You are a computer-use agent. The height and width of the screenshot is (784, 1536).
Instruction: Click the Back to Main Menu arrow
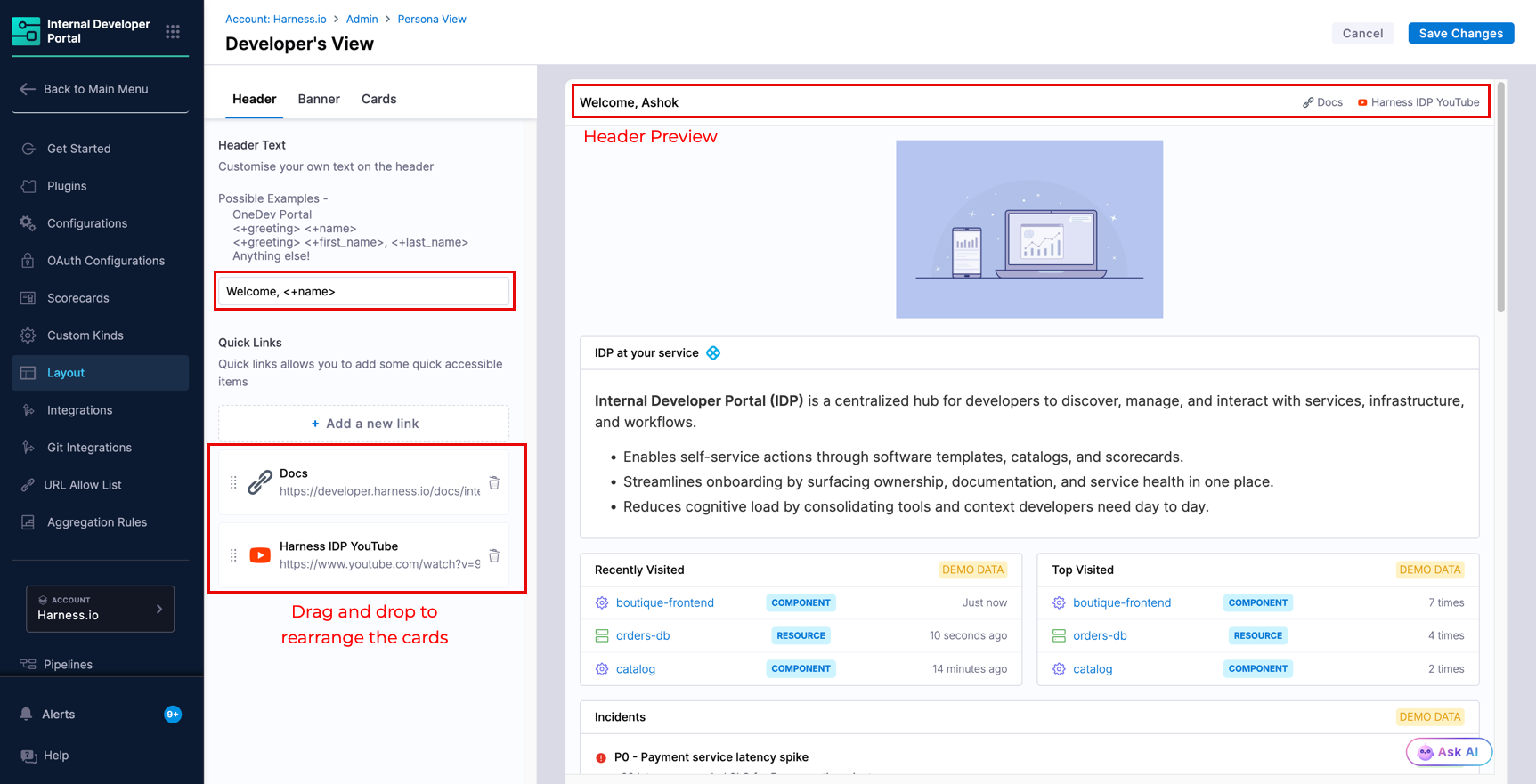28,89
